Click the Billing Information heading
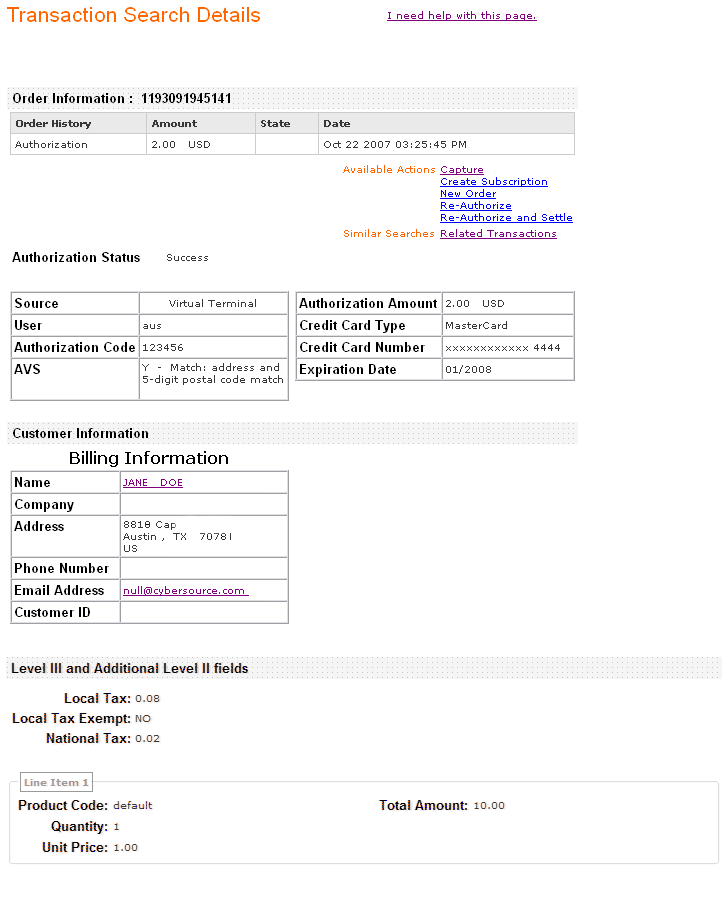 149,458
